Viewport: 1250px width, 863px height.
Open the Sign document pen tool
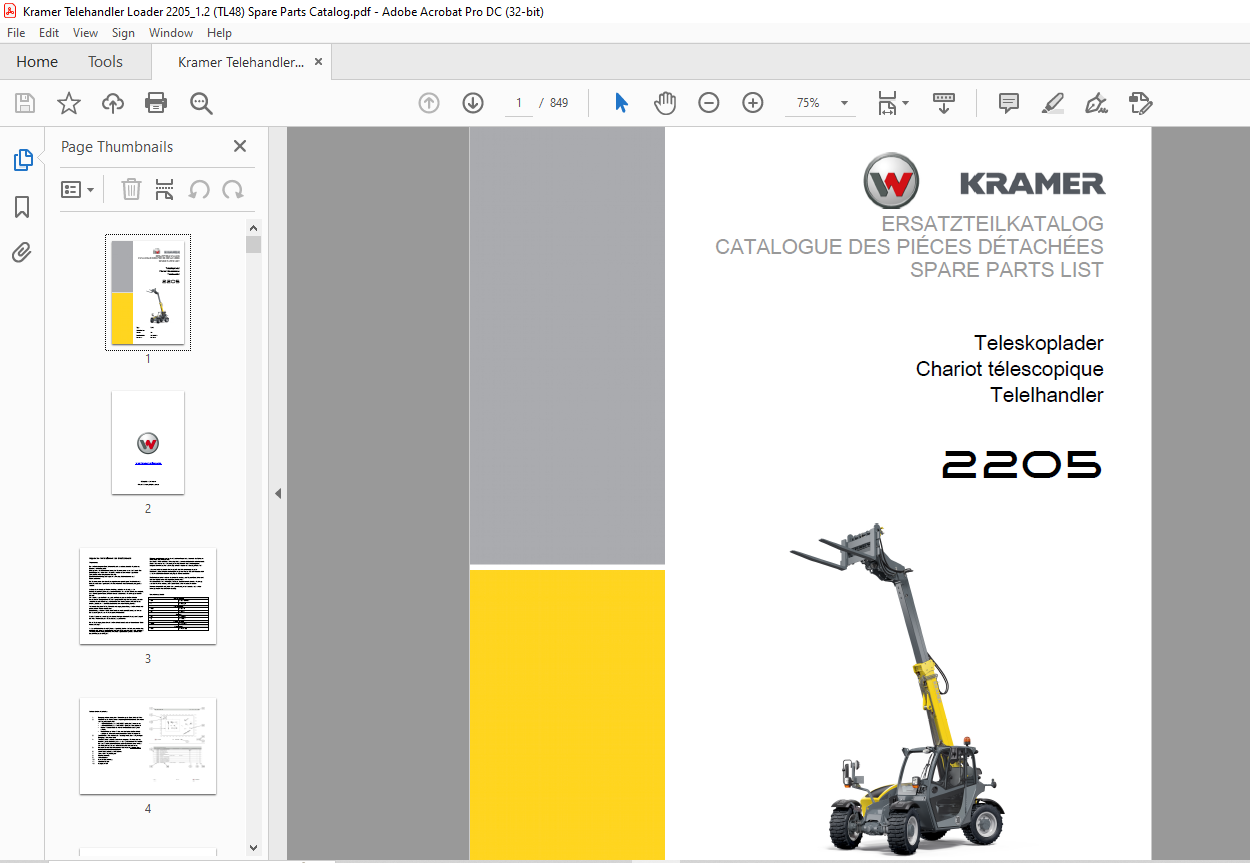tap(1097, 103)
